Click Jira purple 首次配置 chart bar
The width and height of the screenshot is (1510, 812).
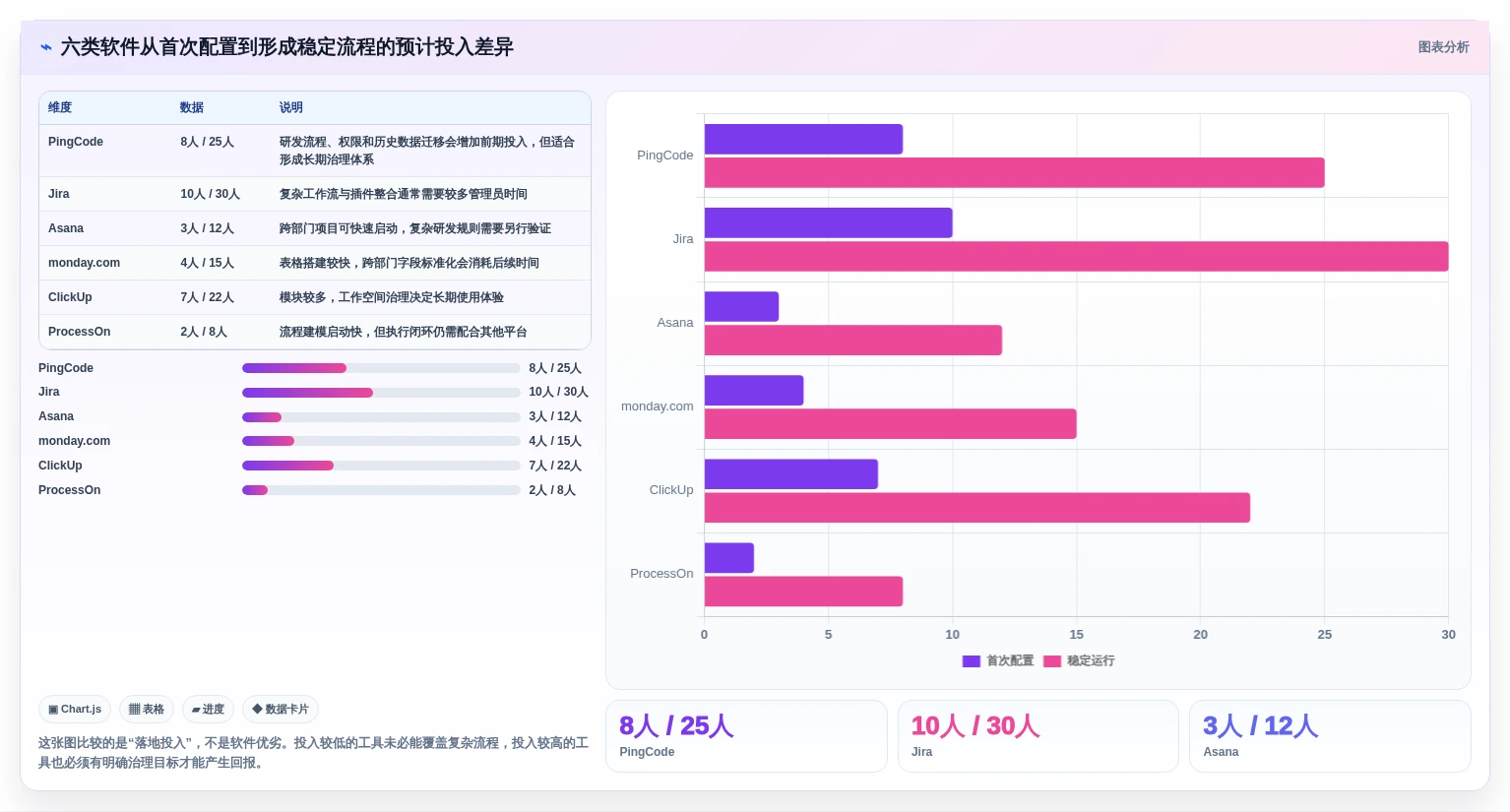pyautogui.click(x=829, y=222)
